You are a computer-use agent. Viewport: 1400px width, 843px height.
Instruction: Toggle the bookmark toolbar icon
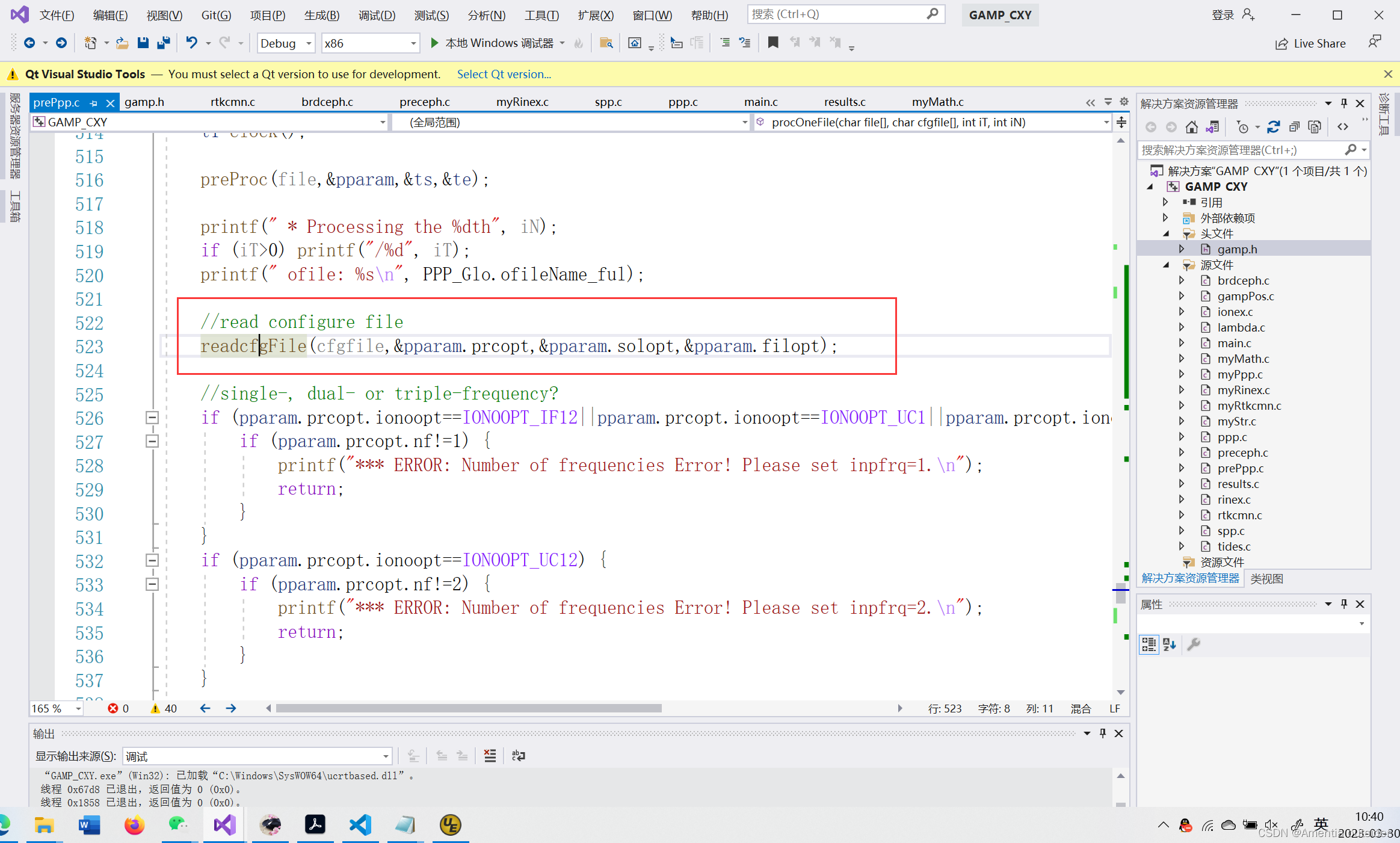773,43
